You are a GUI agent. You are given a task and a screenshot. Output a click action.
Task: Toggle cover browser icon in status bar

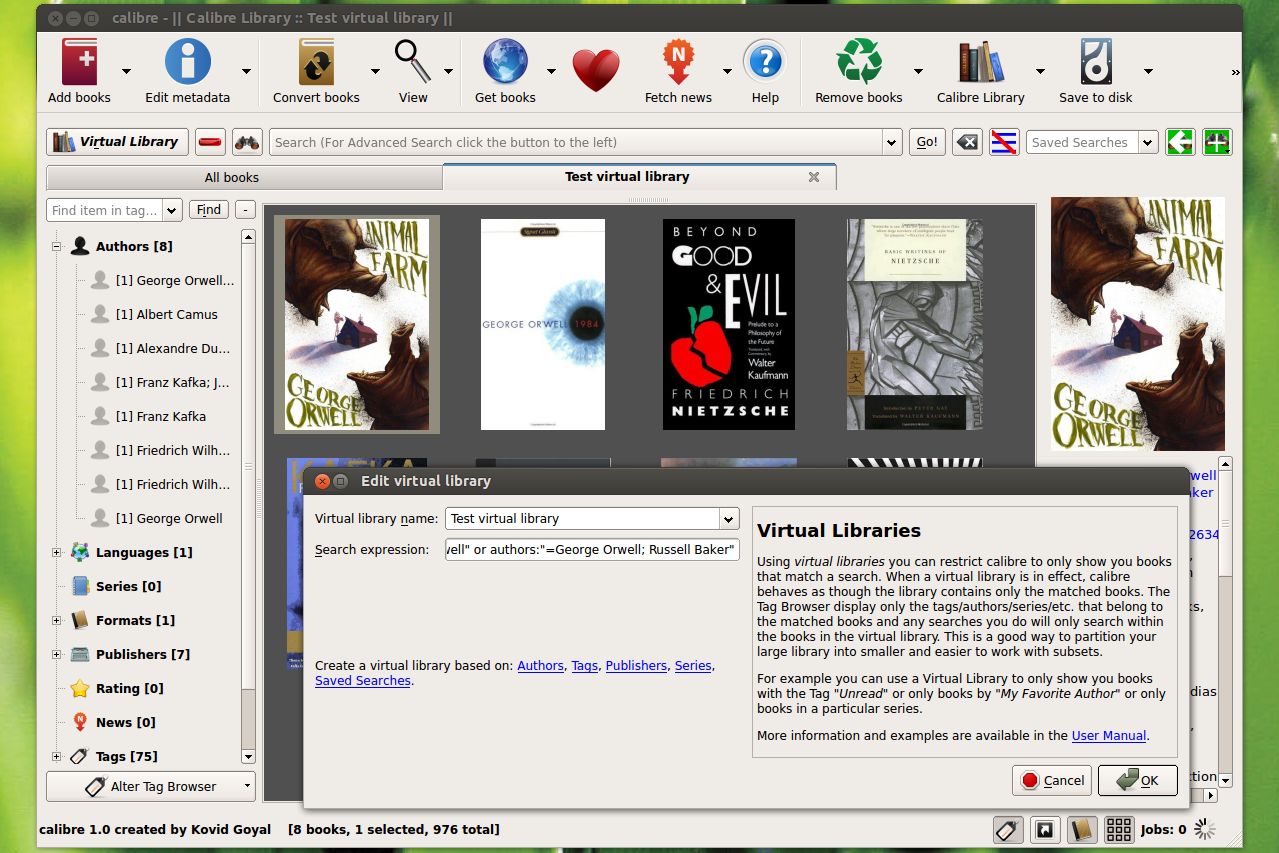[x=1044, y=829]
